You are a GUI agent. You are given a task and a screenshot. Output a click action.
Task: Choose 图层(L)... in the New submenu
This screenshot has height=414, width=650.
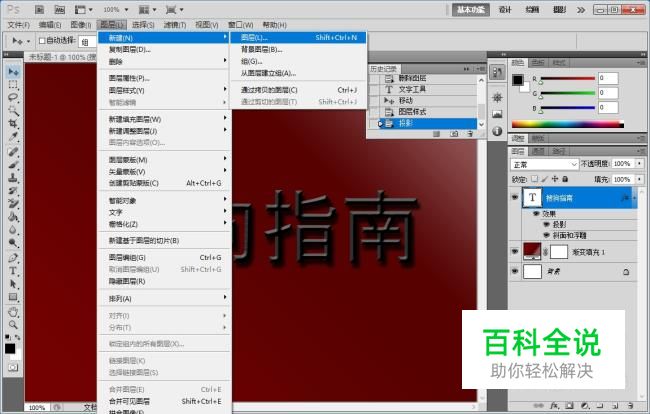(x=299, y=38)
